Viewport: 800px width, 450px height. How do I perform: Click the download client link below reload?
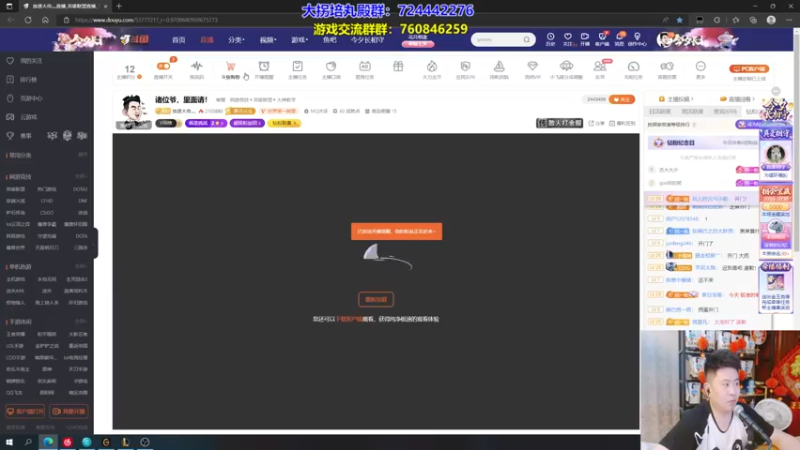pyautogui.click(x=348, y=319)
